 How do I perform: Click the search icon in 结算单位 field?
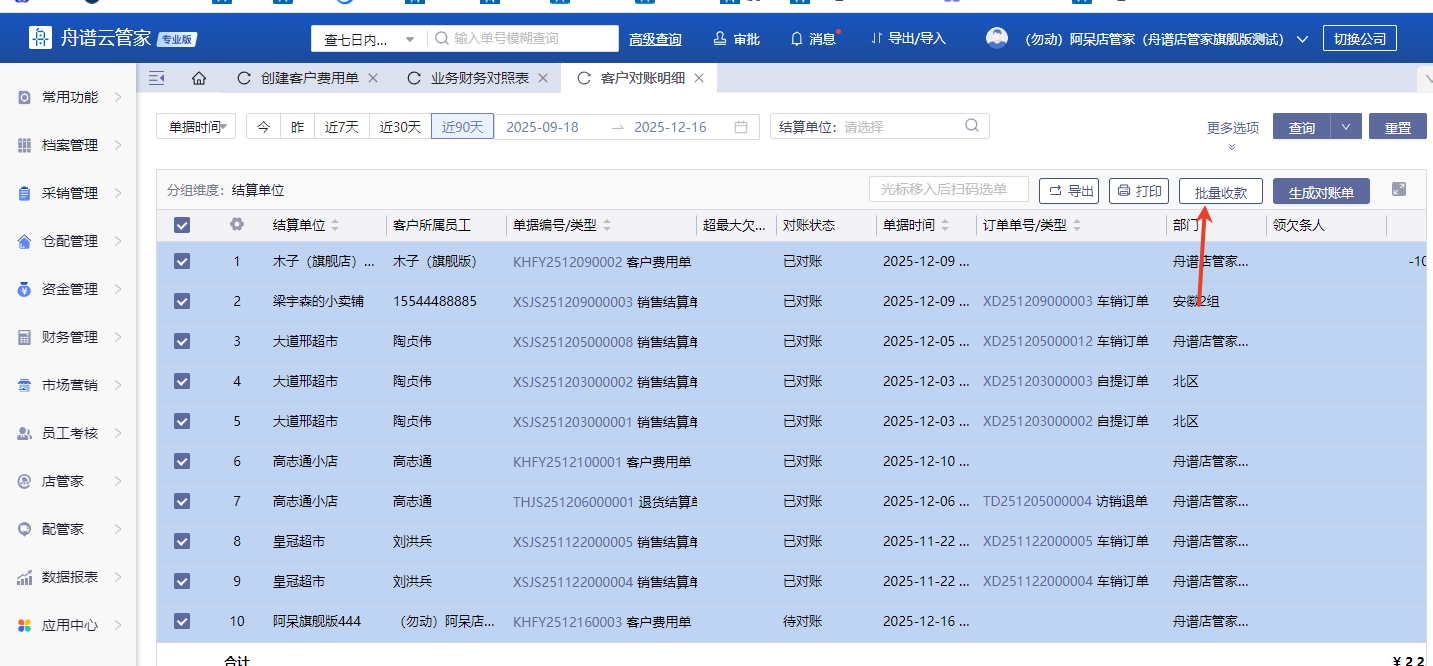[x=972, y=126]
